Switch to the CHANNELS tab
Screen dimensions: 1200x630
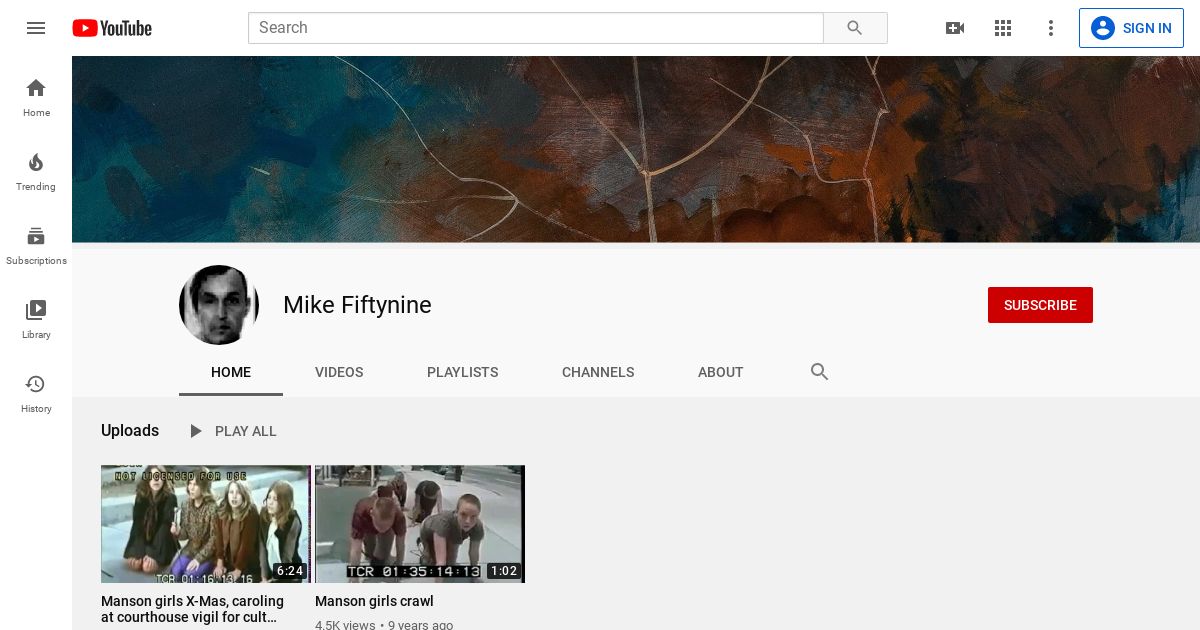click(x=598, y=372)
